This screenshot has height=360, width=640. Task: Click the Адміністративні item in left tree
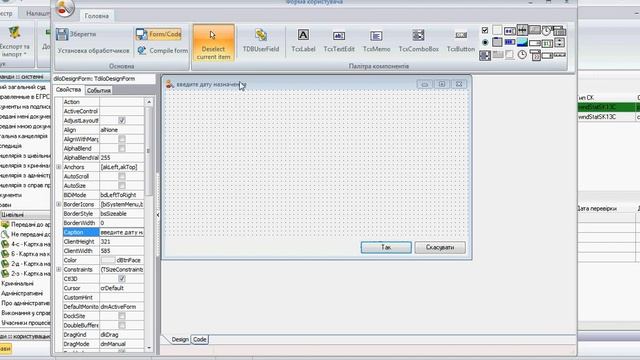point(22,293)
